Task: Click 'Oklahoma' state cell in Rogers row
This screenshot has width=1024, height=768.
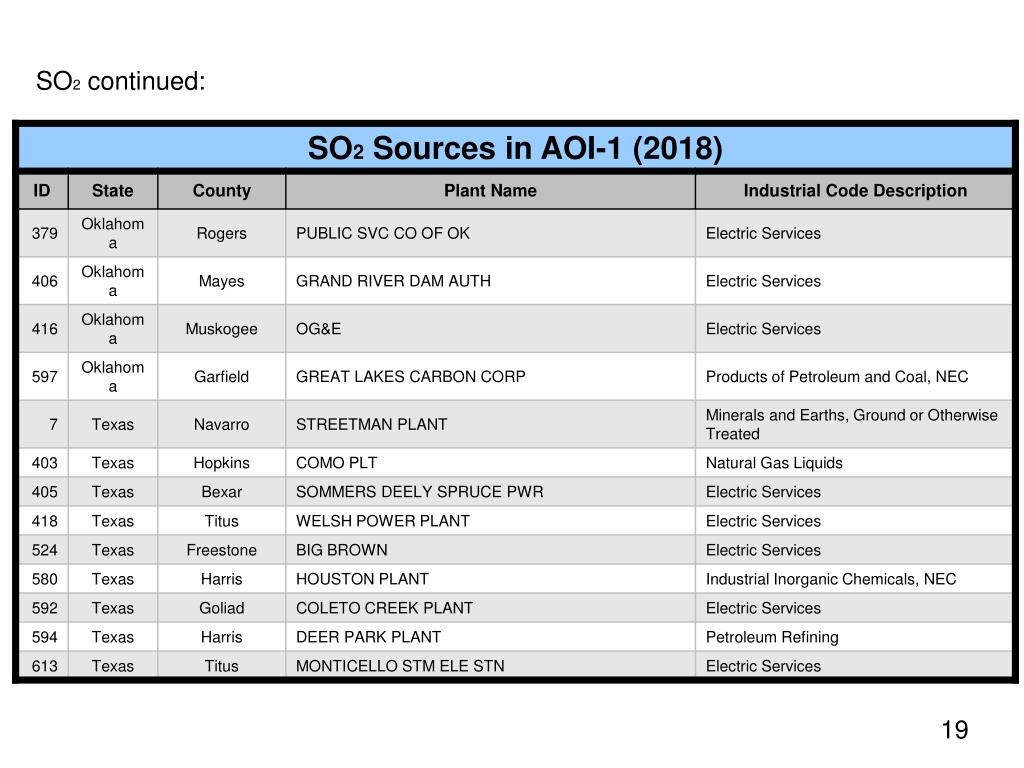Action: click(x=112, y=234)
